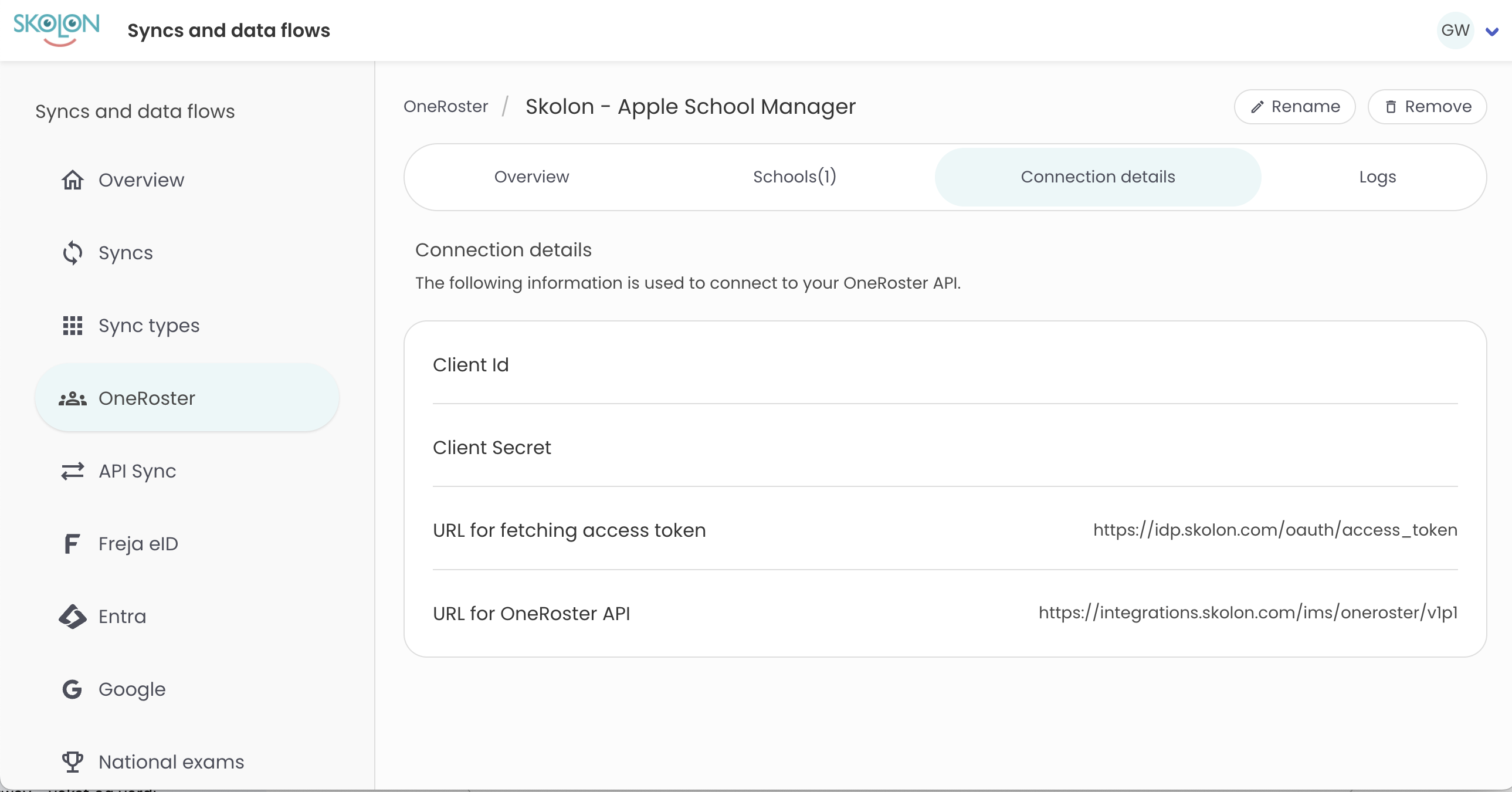Go back via OneRoster breadcrumb link

click(446, 106)
